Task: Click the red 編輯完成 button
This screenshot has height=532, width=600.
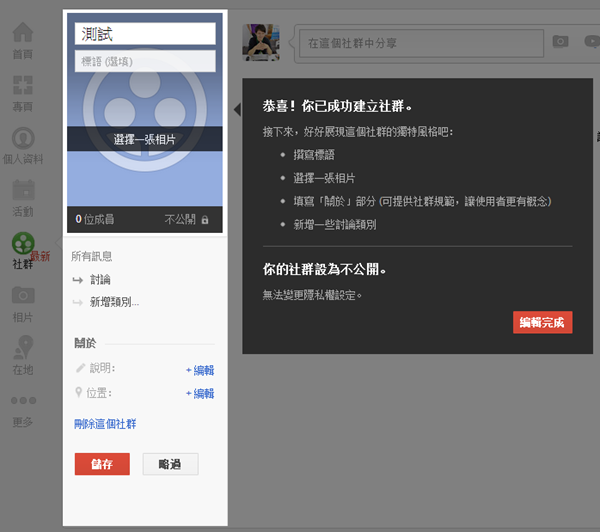Action: [x=543, y=322]
